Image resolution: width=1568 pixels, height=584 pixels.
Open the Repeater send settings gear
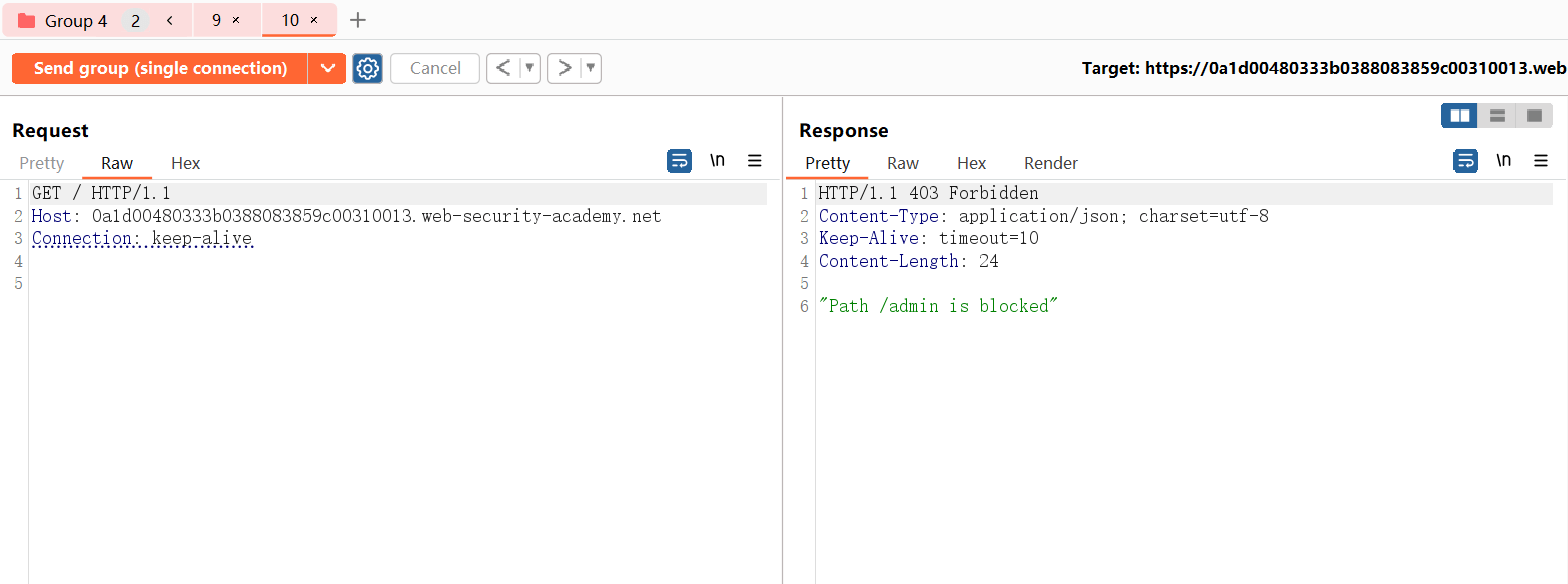click(368, 68)
